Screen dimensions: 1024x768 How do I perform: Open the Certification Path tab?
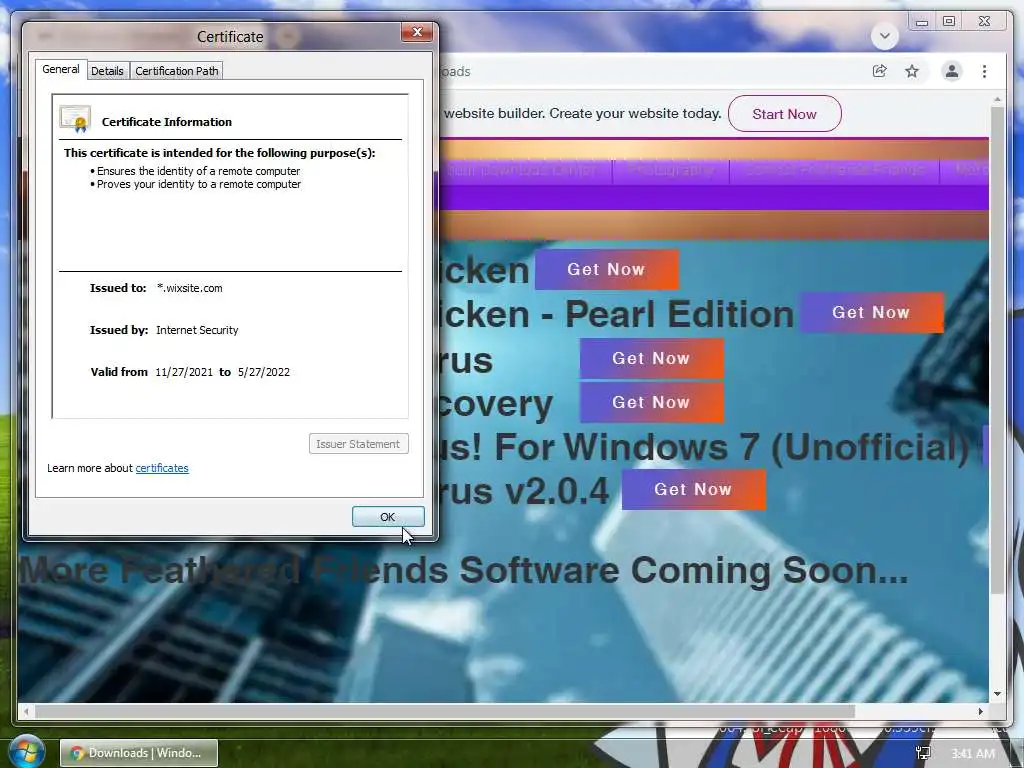point(176,71)
